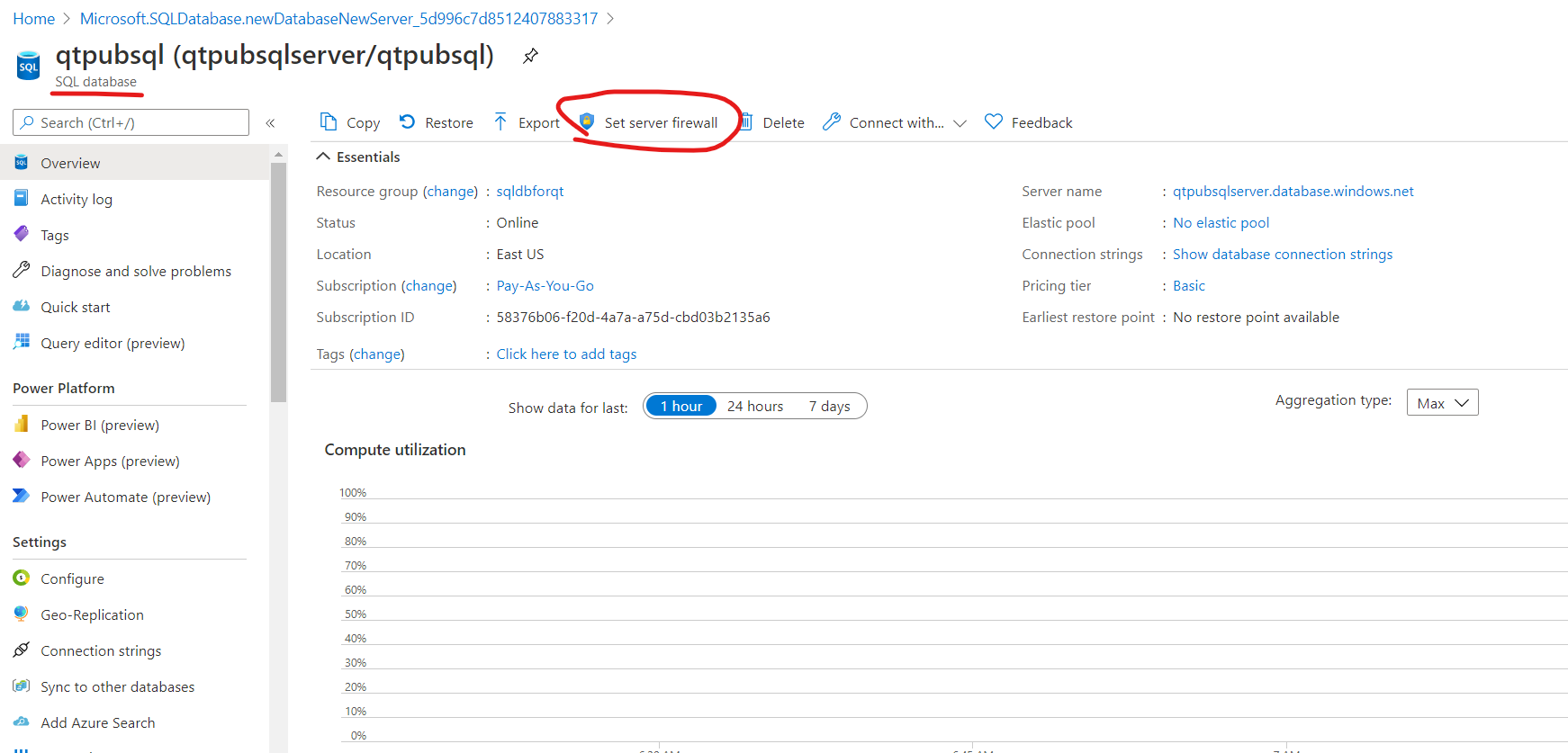Pin the qtpubsql database to dashboard

[531, 56]
